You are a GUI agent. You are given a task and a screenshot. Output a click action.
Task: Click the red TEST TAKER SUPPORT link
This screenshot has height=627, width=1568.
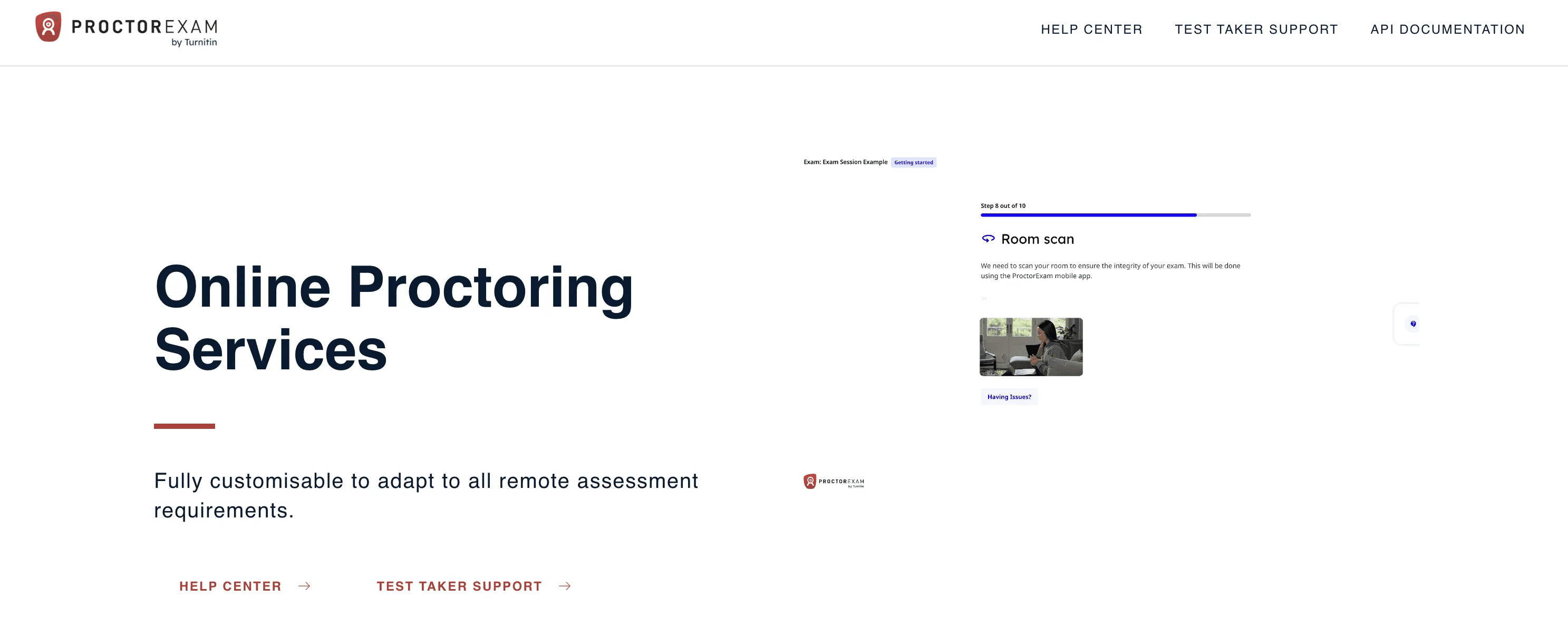pos(459,586)
